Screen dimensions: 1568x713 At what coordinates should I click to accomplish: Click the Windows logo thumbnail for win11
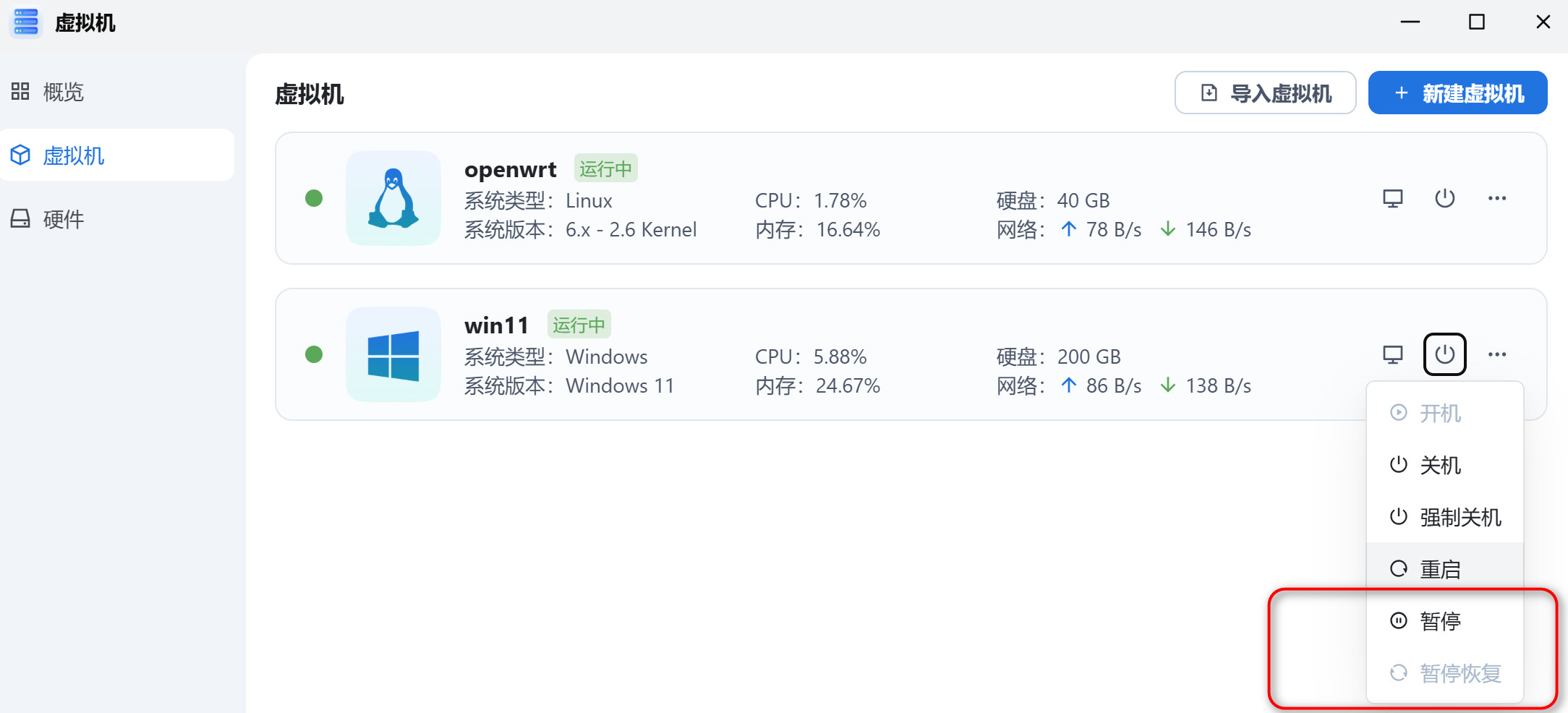393,354
